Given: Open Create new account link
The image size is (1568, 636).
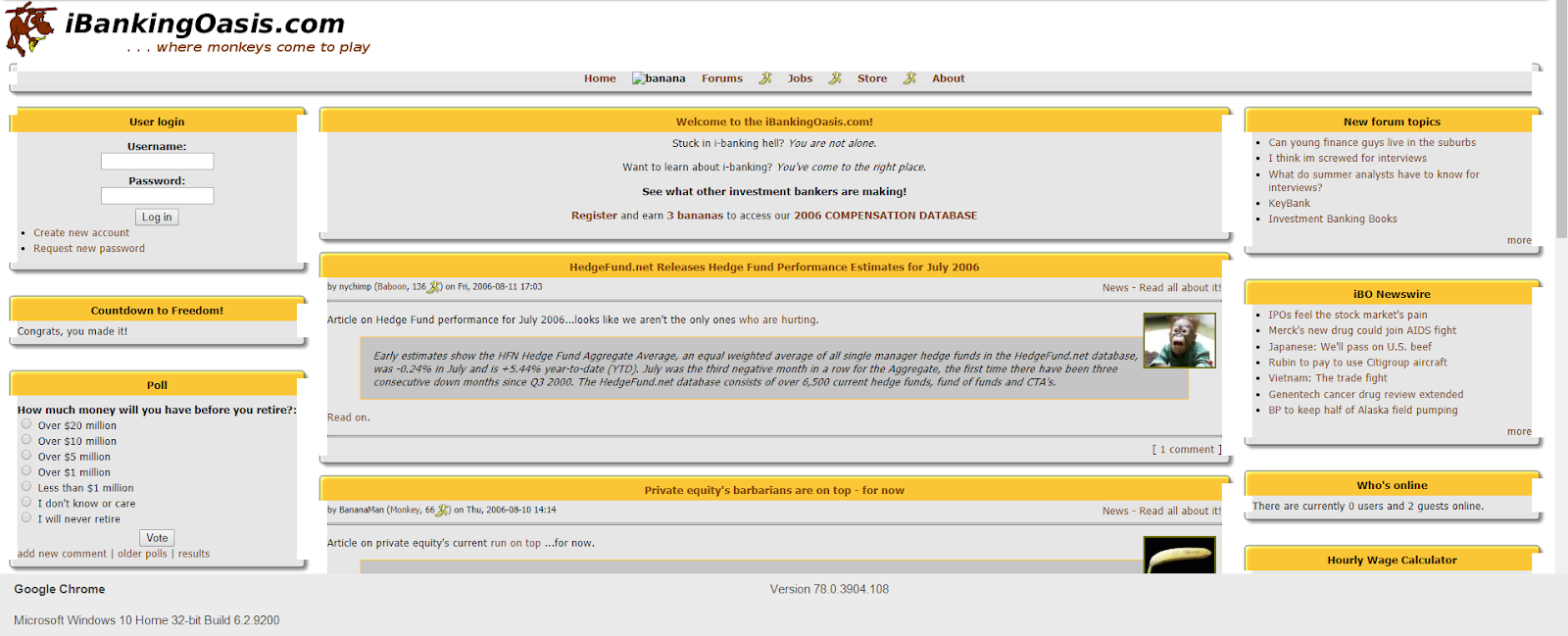Looking at the screenshot, I should tap(81, 233).
